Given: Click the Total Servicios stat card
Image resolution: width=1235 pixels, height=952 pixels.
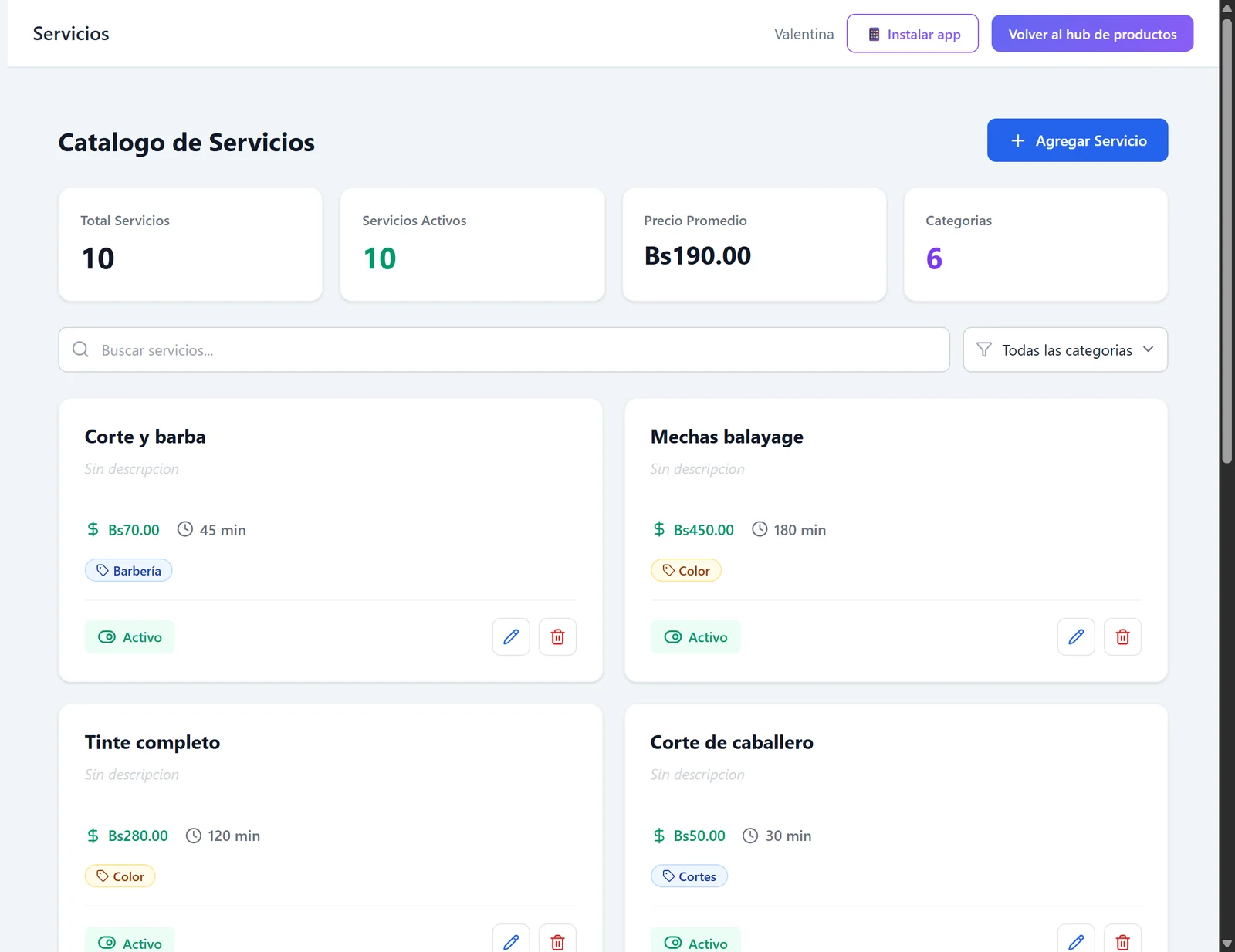Looking at the screenshot, I should 191,245.
